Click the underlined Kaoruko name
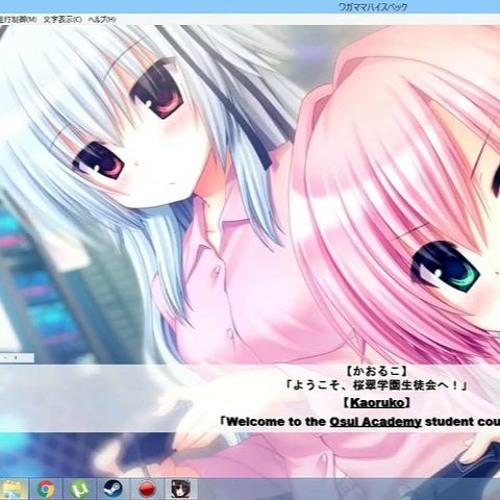 point(377,403)
